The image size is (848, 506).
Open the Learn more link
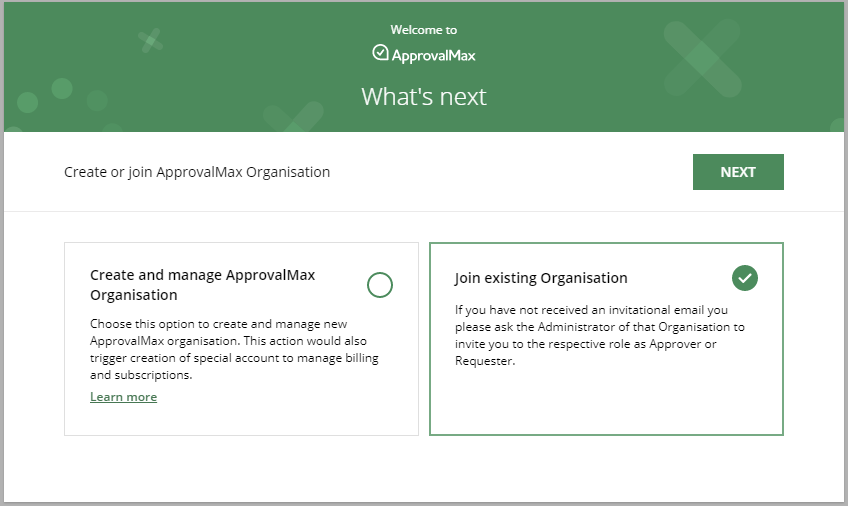(x=123, y=397)
